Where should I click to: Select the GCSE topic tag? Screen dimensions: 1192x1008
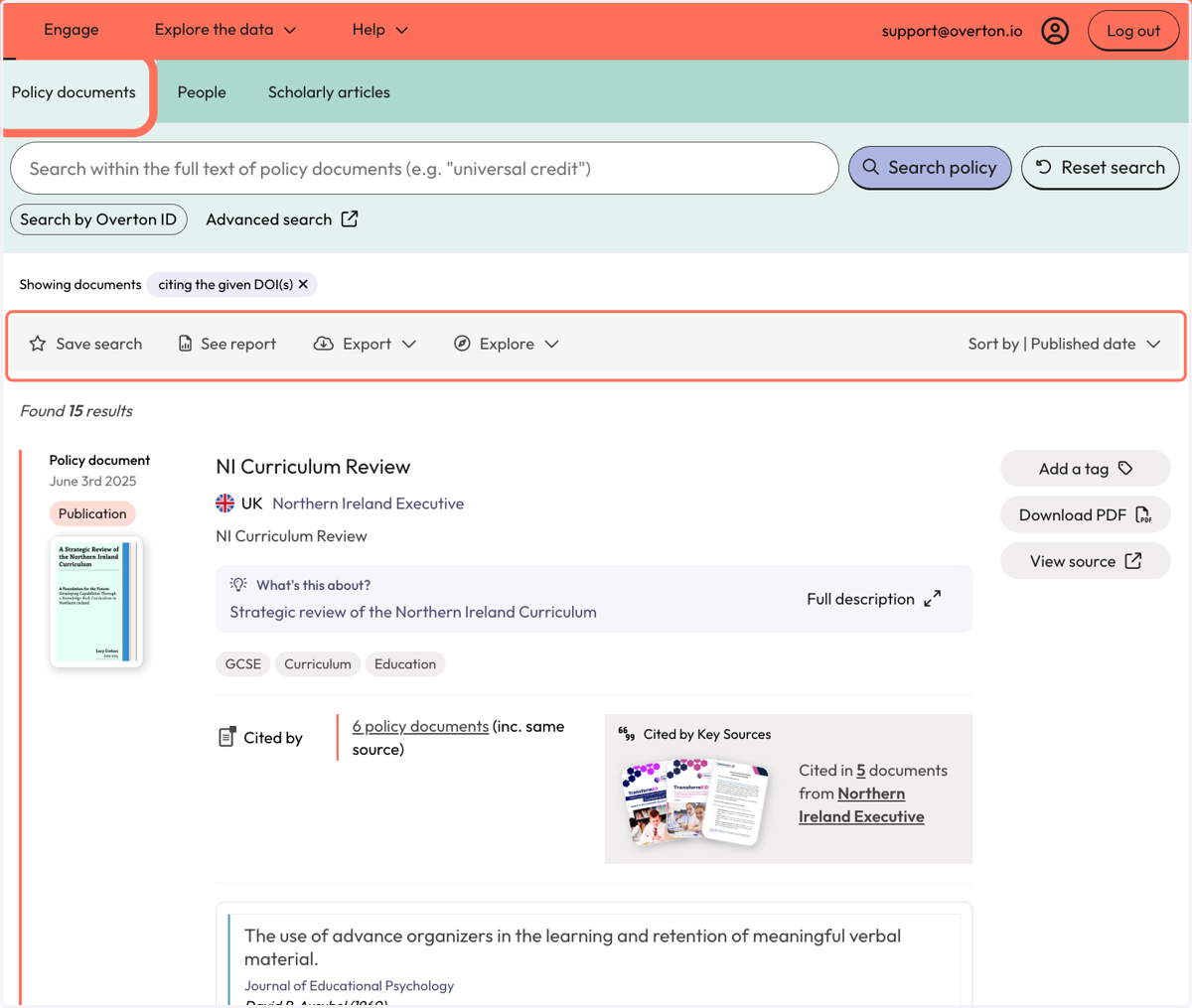(243, 664)
